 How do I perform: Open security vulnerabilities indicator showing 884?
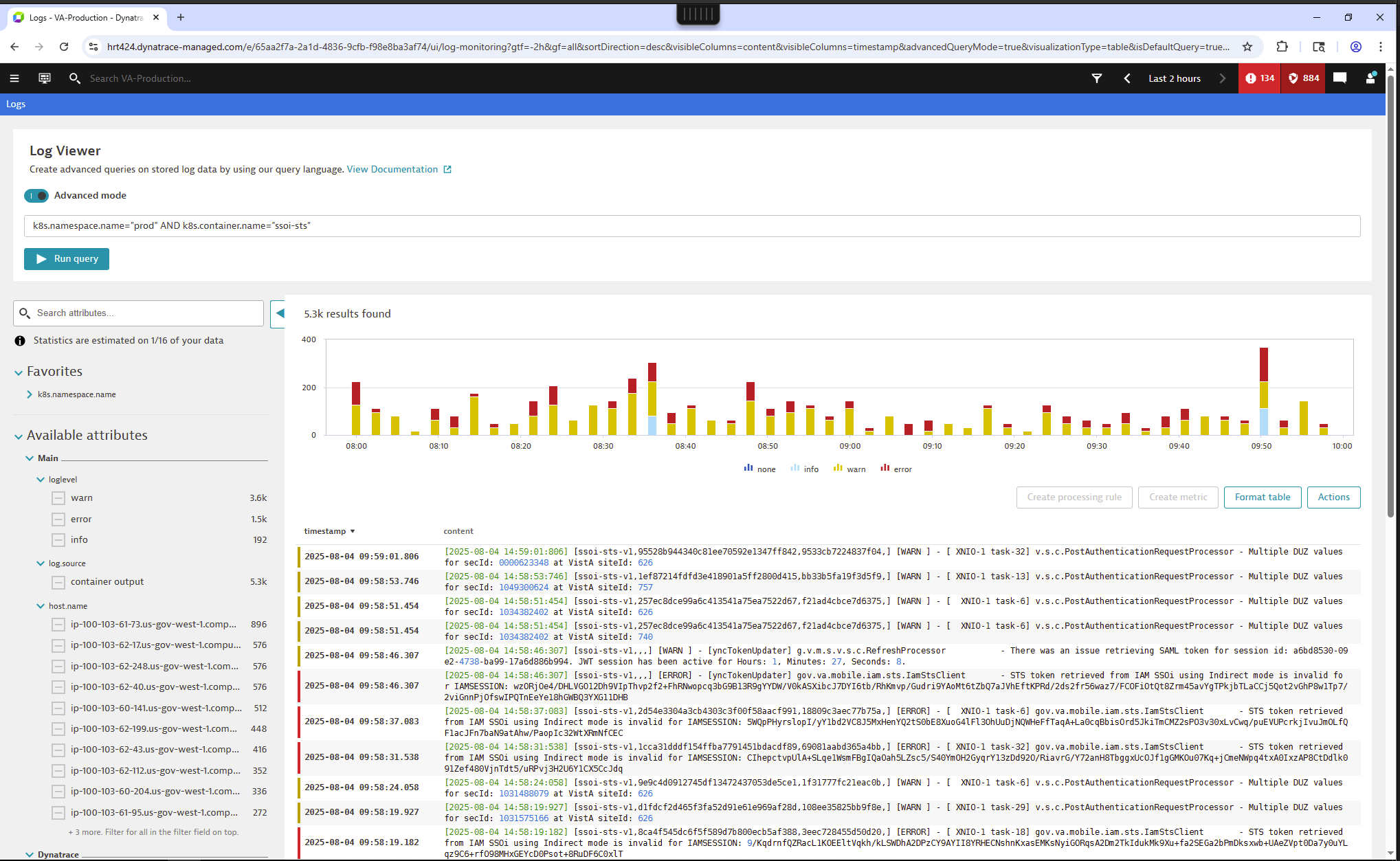point(1304,78)
